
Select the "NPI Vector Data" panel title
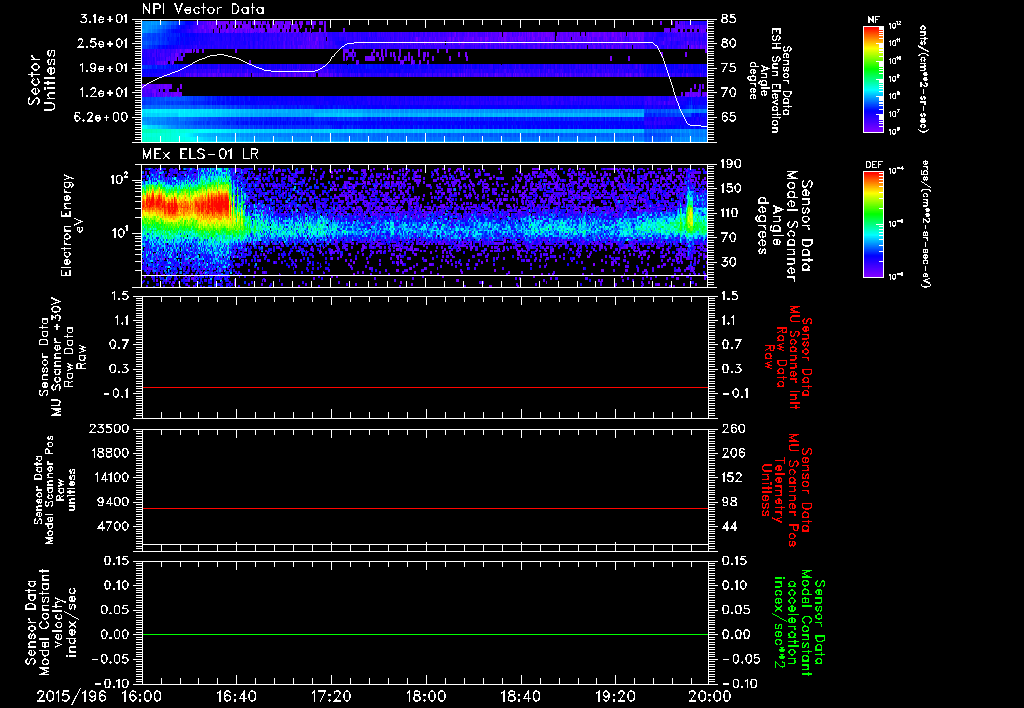tap(203, 9)
